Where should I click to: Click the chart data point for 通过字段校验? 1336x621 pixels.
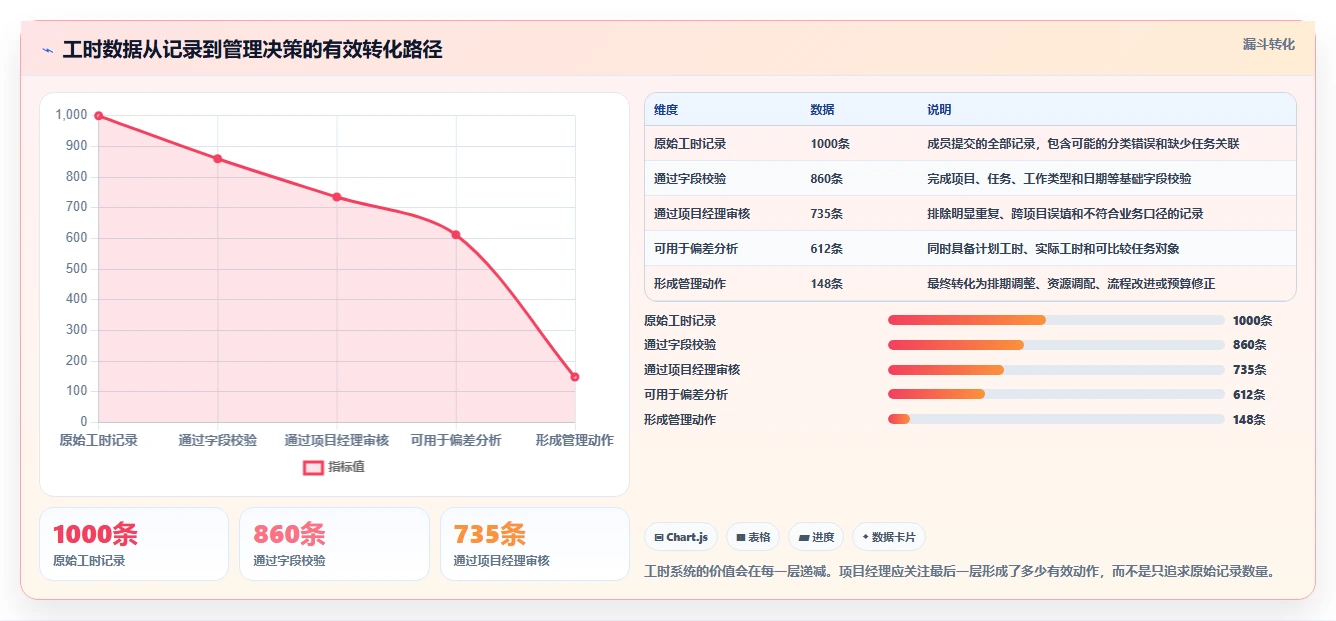click(217, 159)
